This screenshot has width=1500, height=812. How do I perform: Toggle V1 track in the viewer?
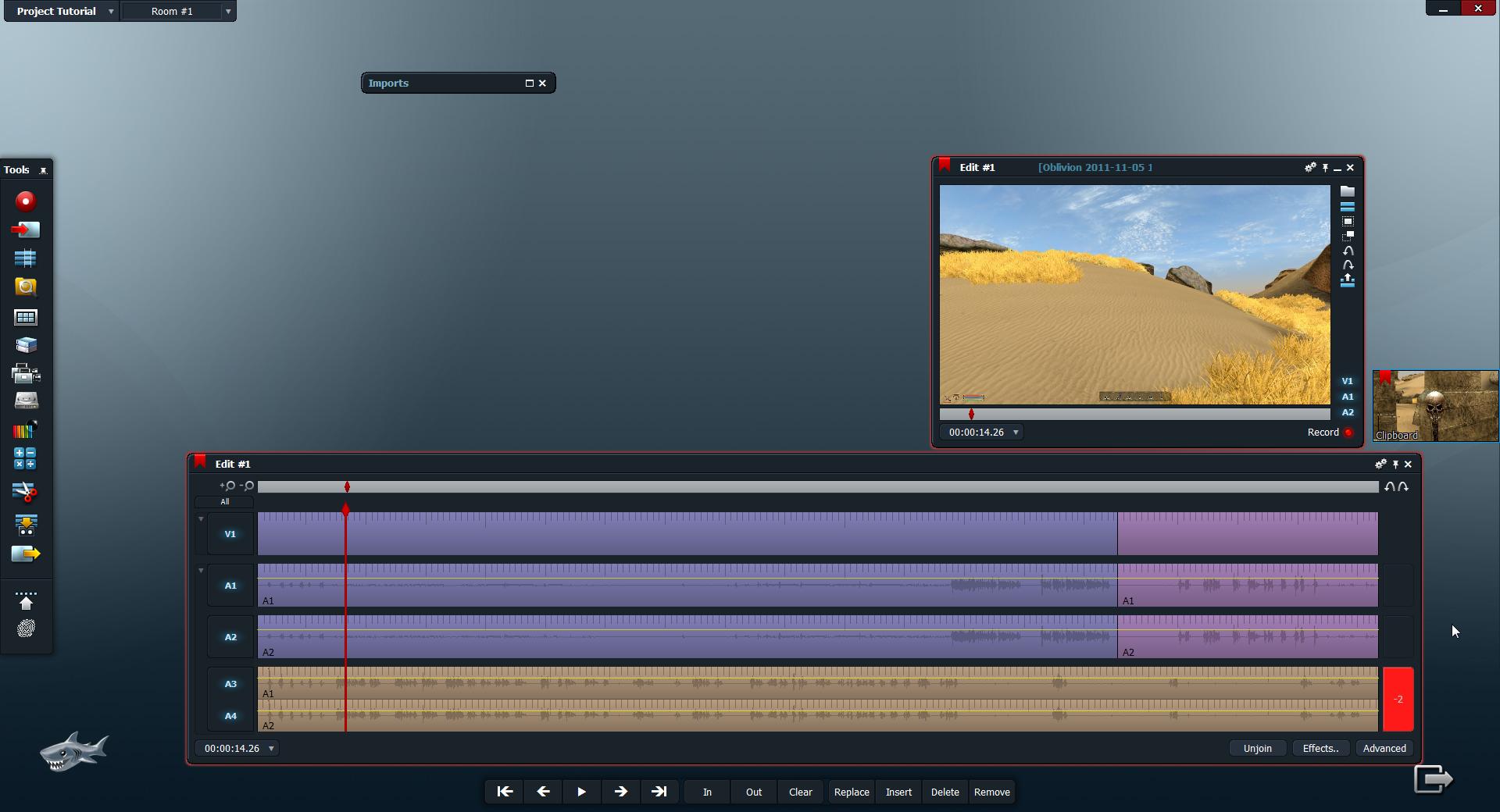pyautogui.click(x=1347, y=381)
